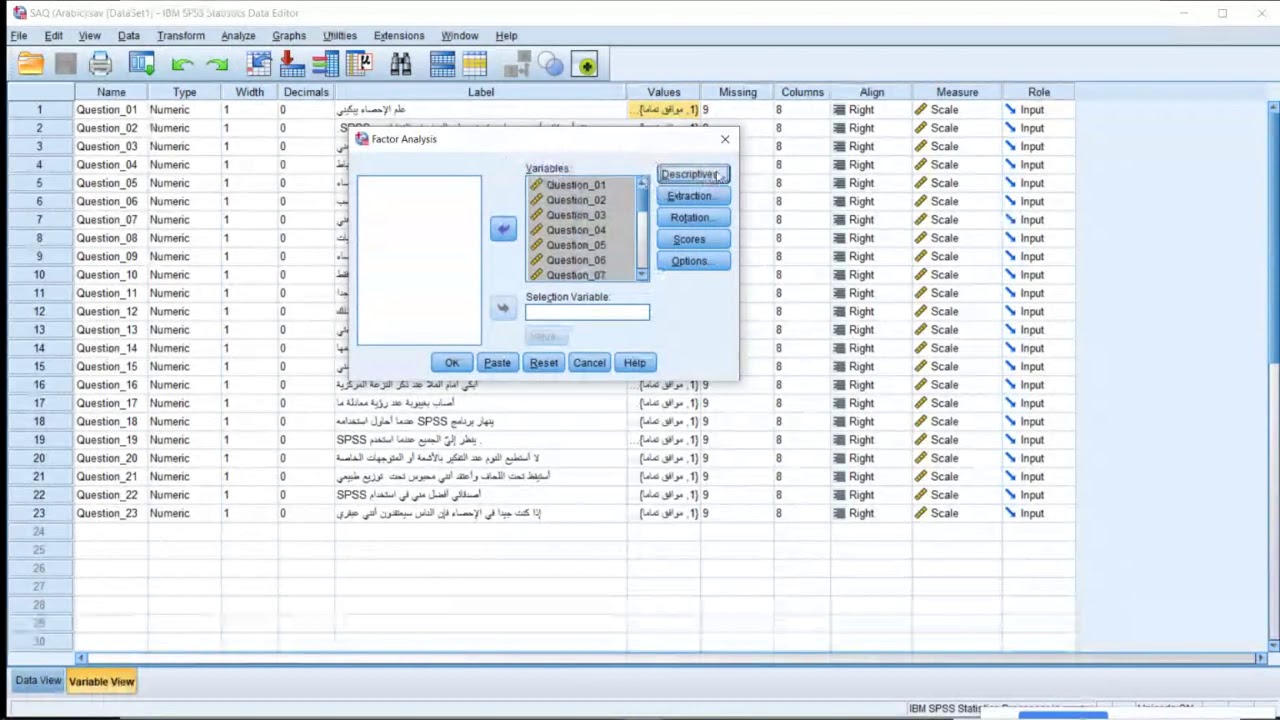Click the ruler icon beside Question_01 in dialog
This screenshot has height=720, width=1280.
537,185
